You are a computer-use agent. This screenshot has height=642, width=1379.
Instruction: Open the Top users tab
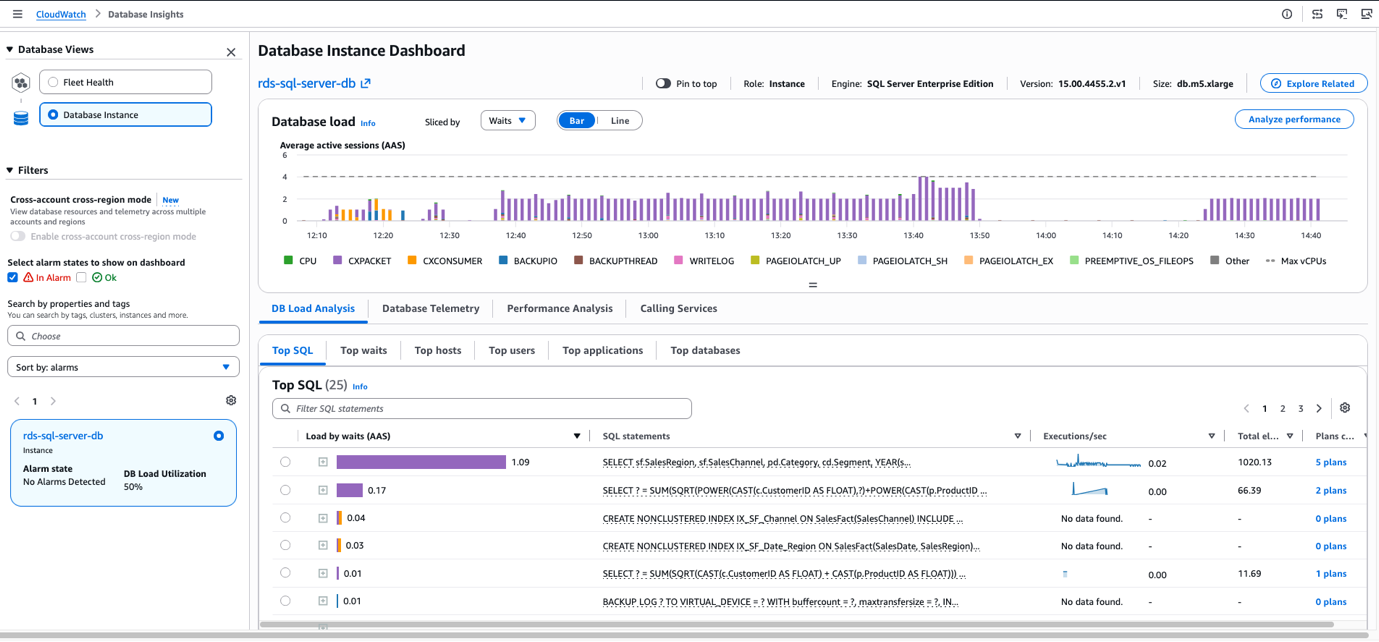point(512,351)
